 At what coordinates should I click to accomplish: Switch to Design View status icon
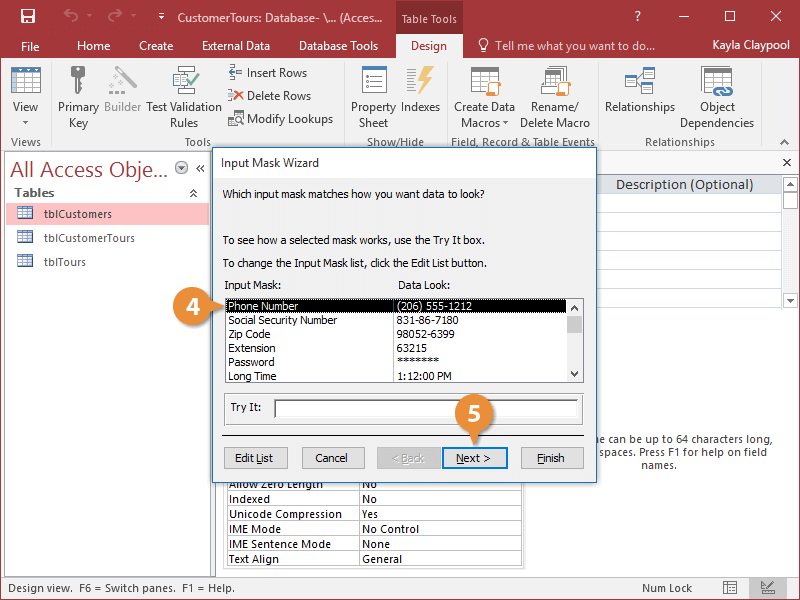click(768, 588)
